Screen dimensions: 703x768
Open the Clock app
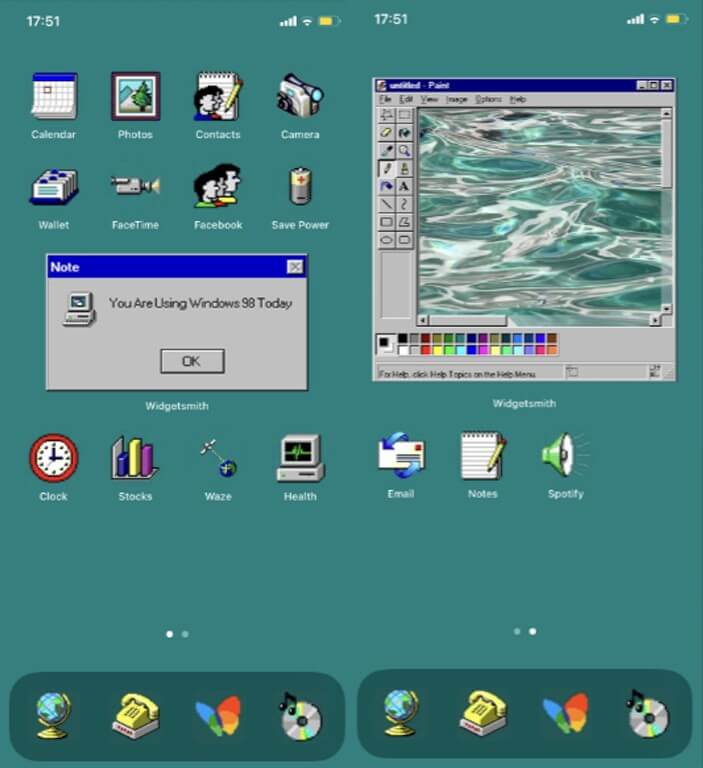(x=53, y=459)
